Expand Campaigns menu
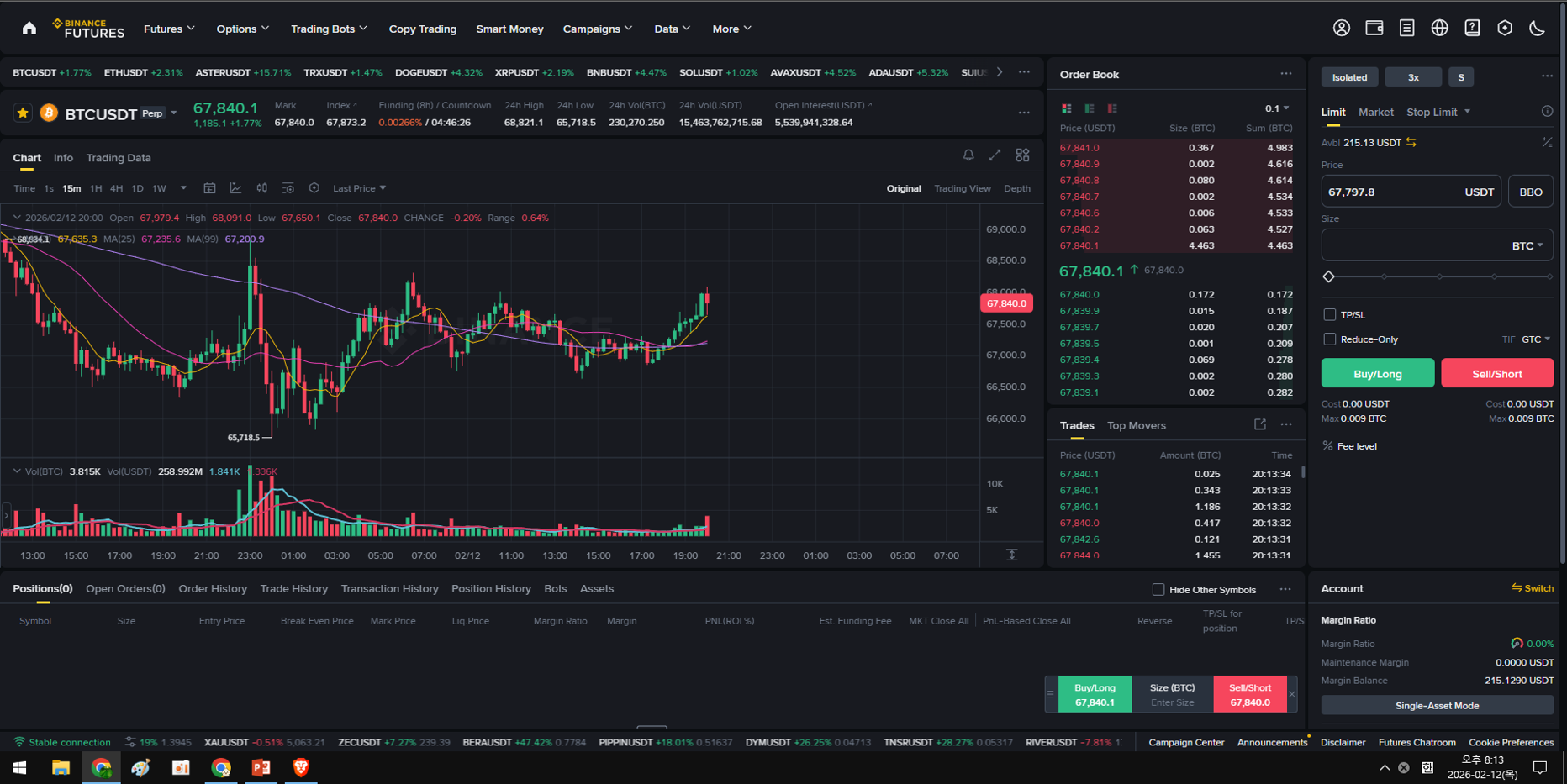This screenshot has width=1567, height=784. tap(598, 29)
